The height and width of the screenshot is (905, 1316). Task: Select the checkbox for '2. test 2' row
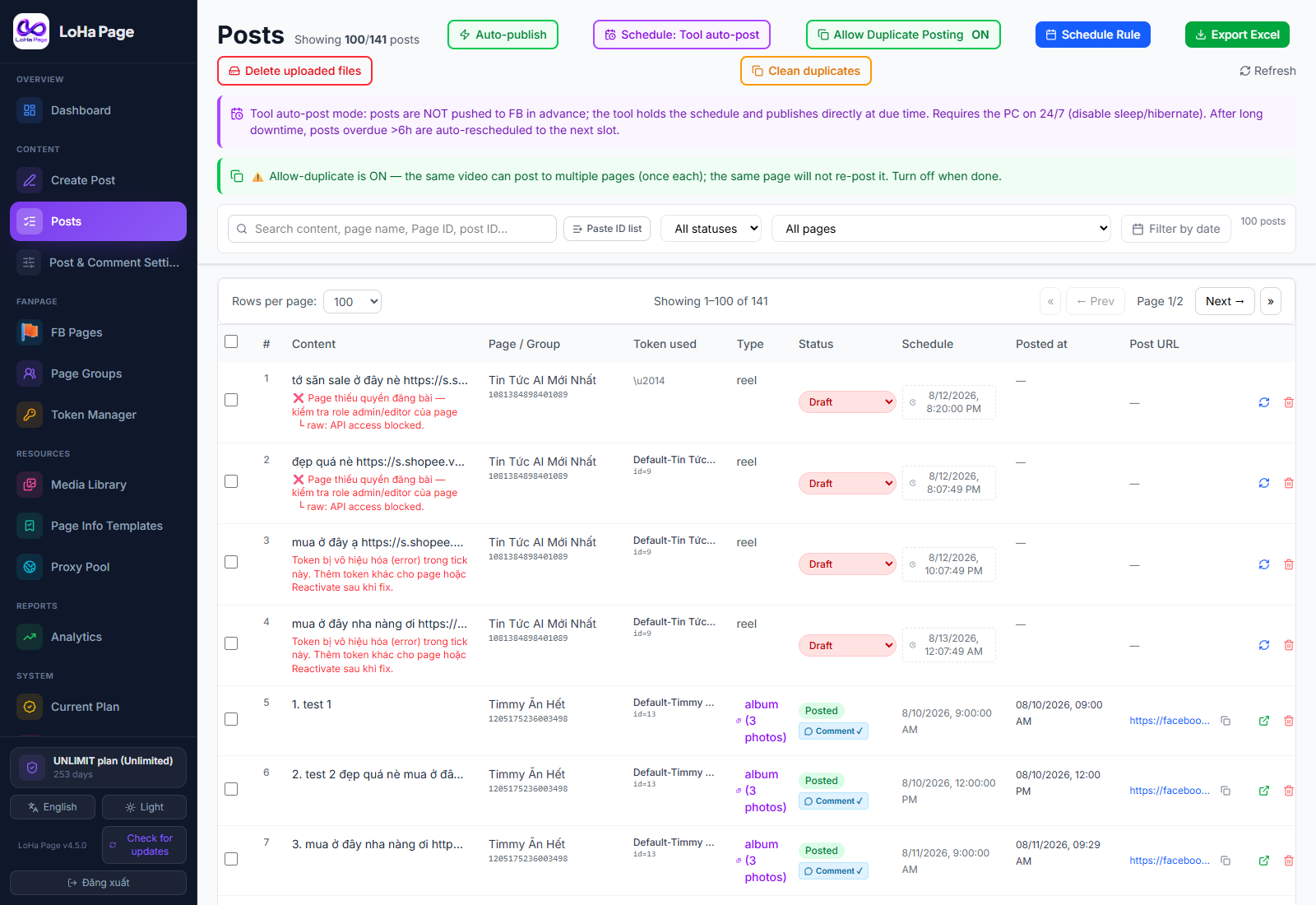[x=231, y=789]
